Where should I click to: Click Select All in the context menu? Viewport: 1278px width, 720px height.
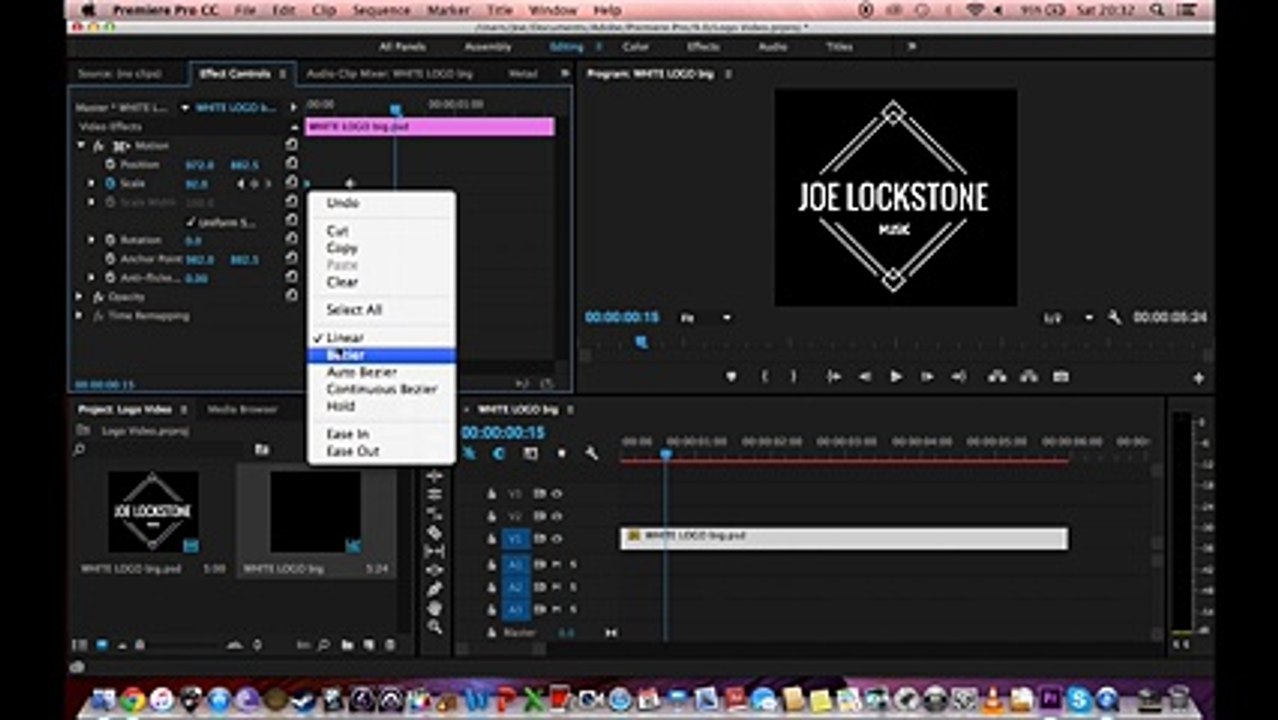(381, 310)
